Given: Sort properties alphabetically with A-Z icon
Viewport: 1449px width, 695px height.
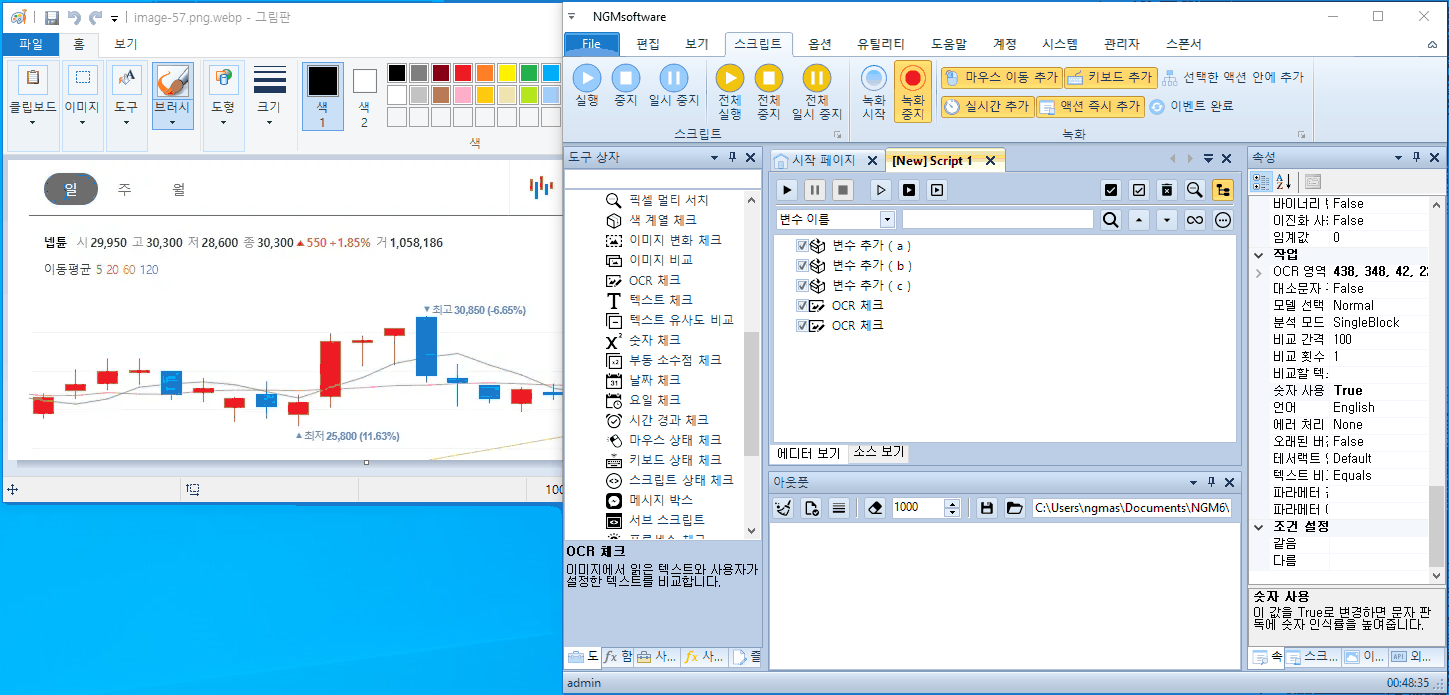Looking at the screenshot, I should pos(1283,181).
